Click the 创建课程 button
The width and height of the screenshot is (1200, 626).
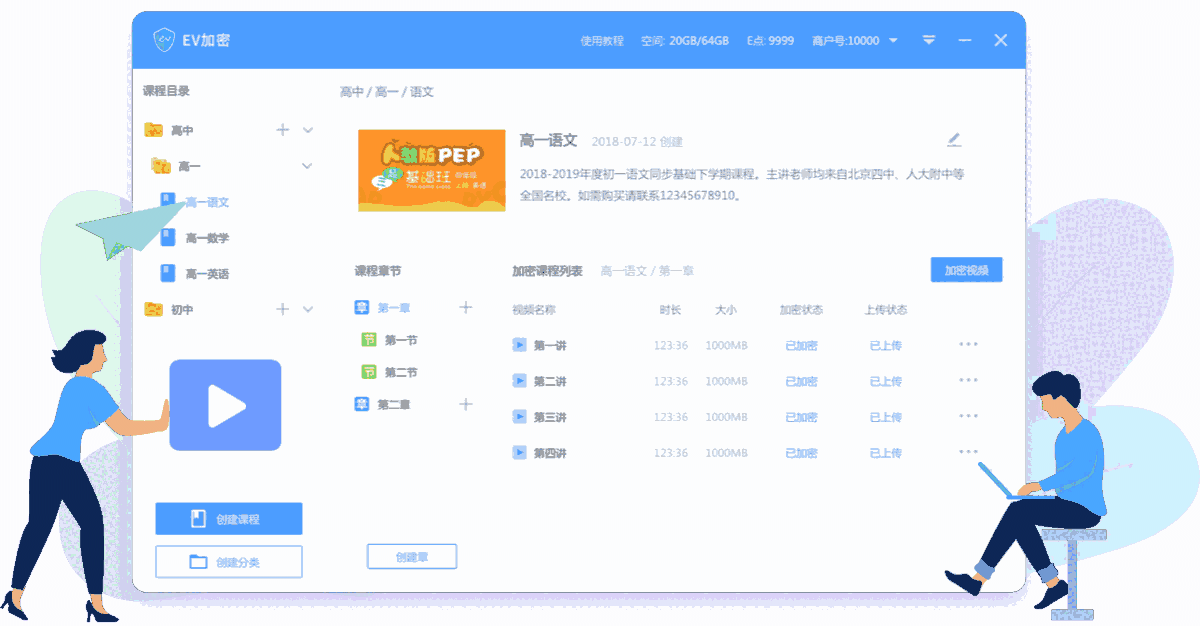click(228, 518)
